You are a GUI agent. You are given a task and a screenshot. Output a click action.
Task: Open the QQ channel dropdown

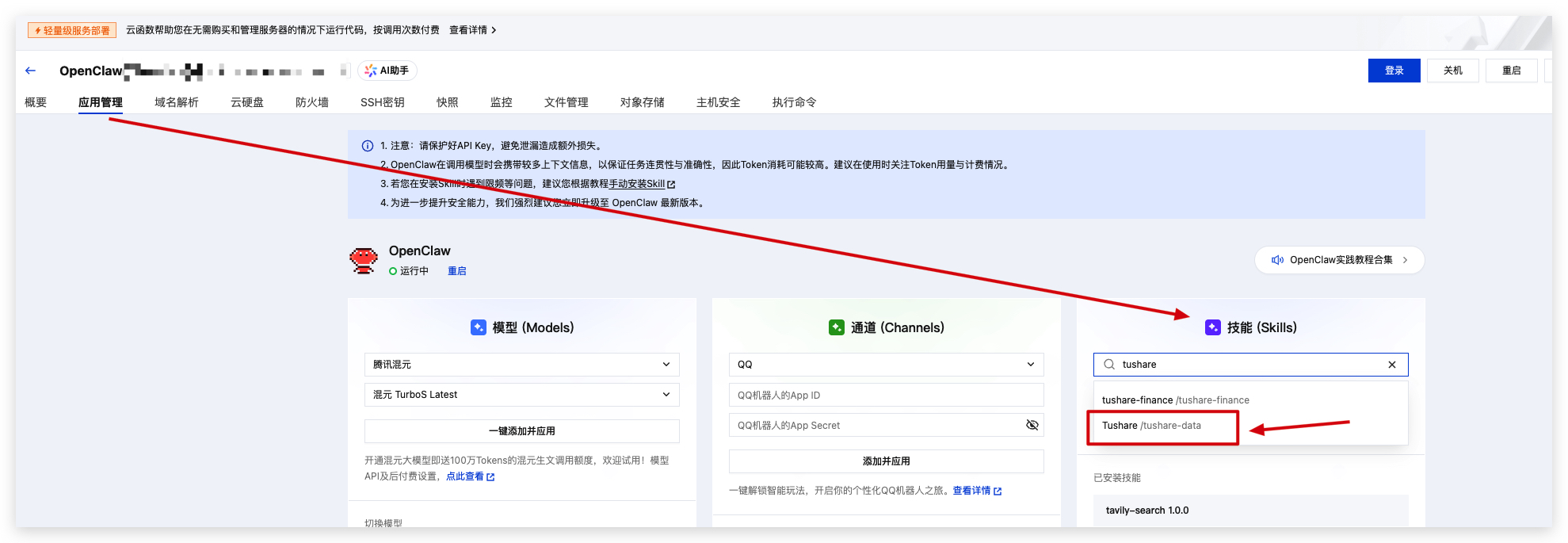[x=886, y=365]
